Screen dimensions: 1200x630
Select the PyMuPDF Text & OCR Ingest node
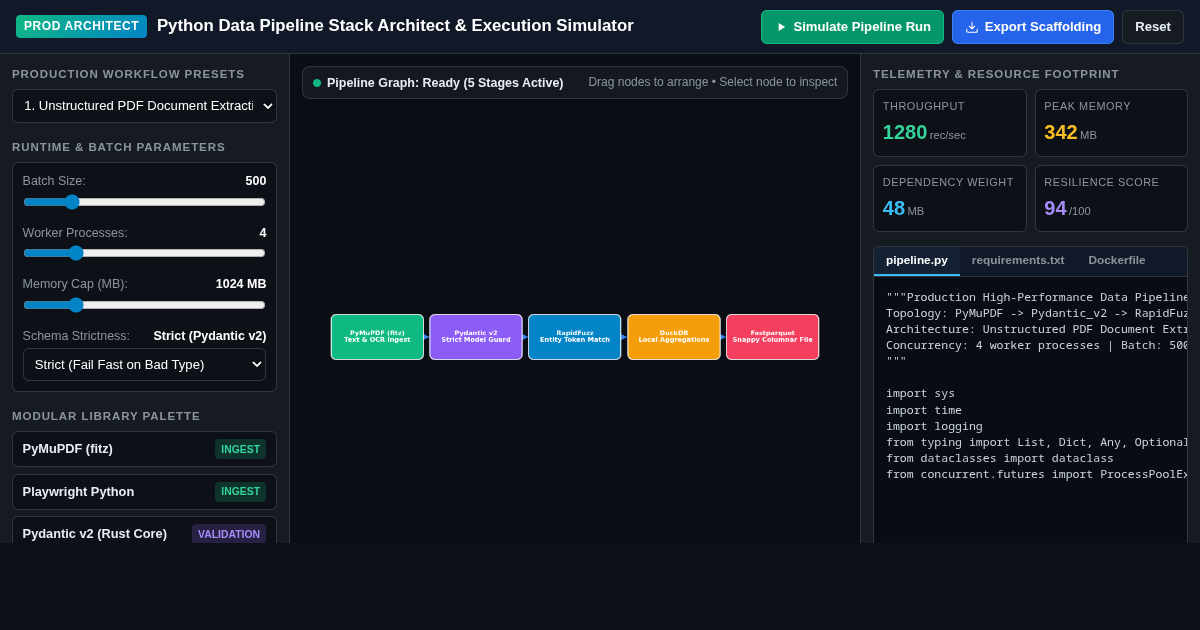[377, 337]
